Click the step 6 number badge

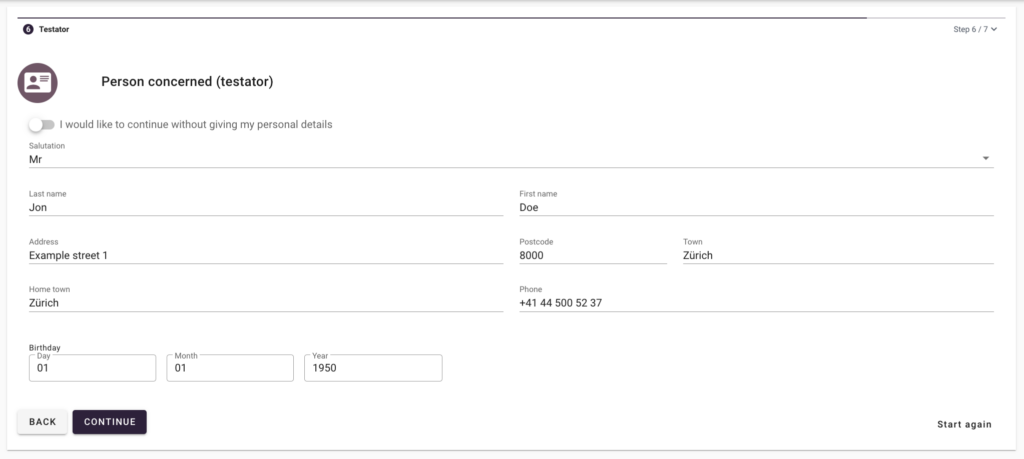pyautogui.click(x=28, y=29)
